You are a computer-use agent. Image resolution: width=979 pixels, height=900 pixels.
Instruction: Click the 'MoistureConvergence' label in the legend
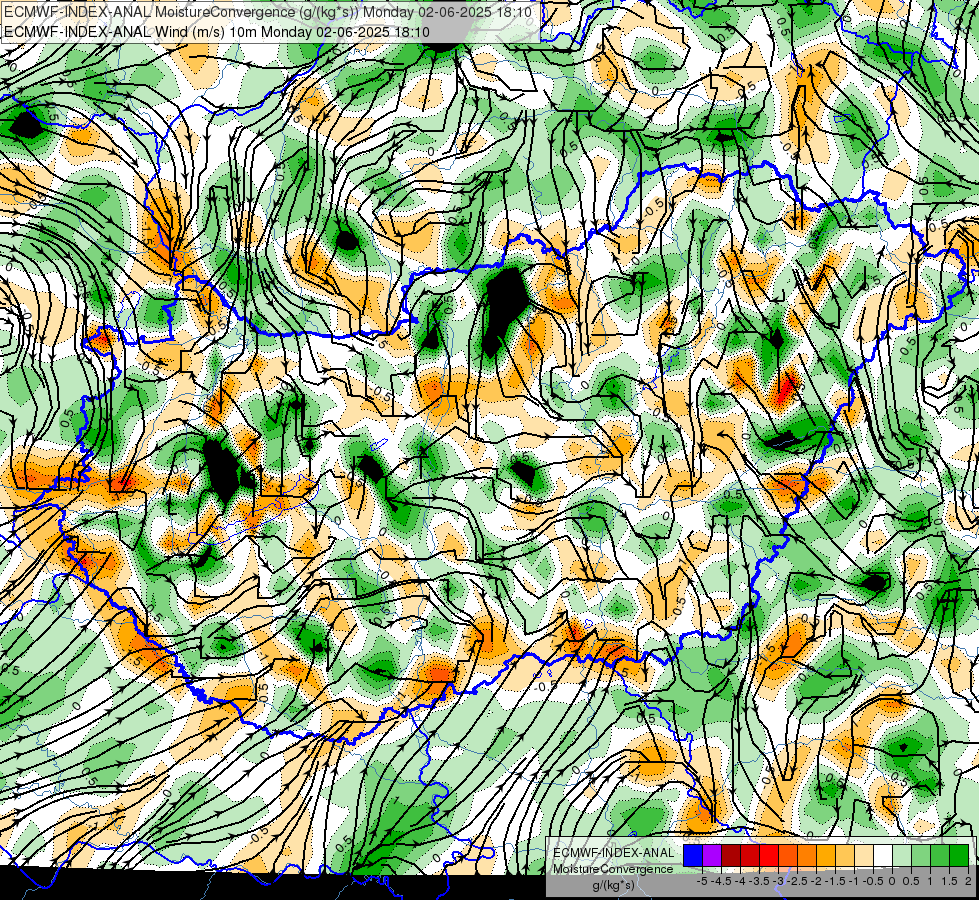click(613, 869)
